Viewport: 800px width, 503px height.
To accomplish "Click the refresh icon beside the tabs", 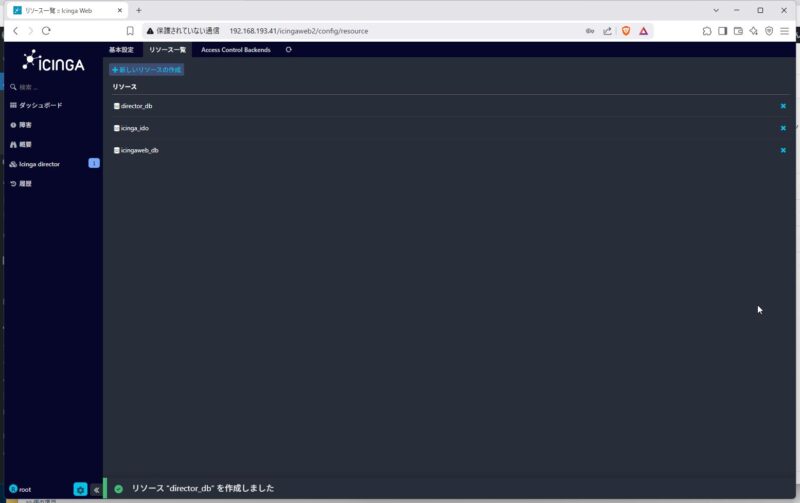I will (x=289, y=49).
